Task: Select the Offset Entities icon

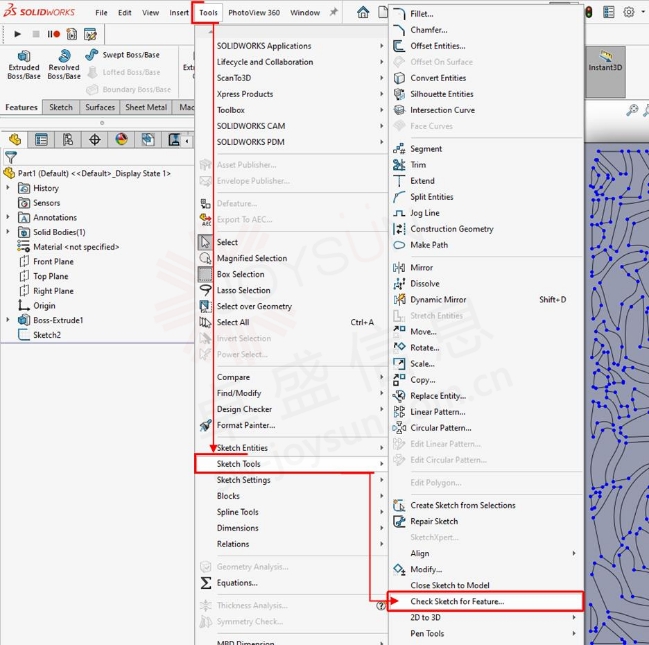Action: click(399, 46)
